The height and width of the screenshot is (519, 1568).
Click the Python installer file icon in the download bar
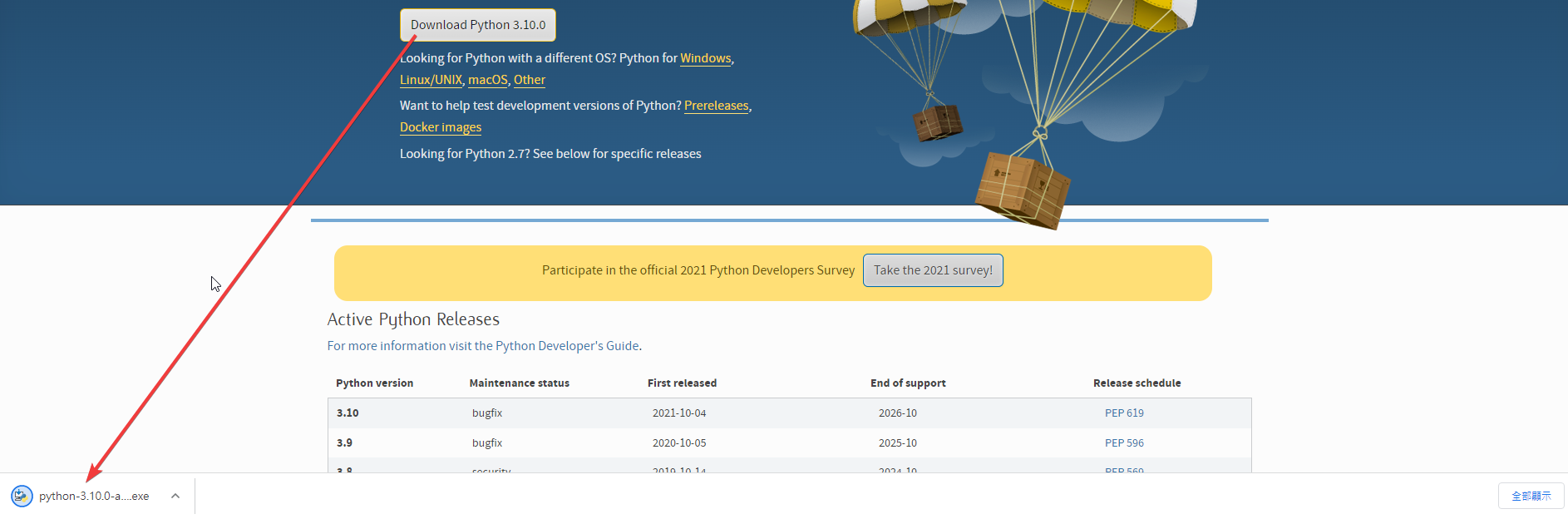click(x=22, y=497)
